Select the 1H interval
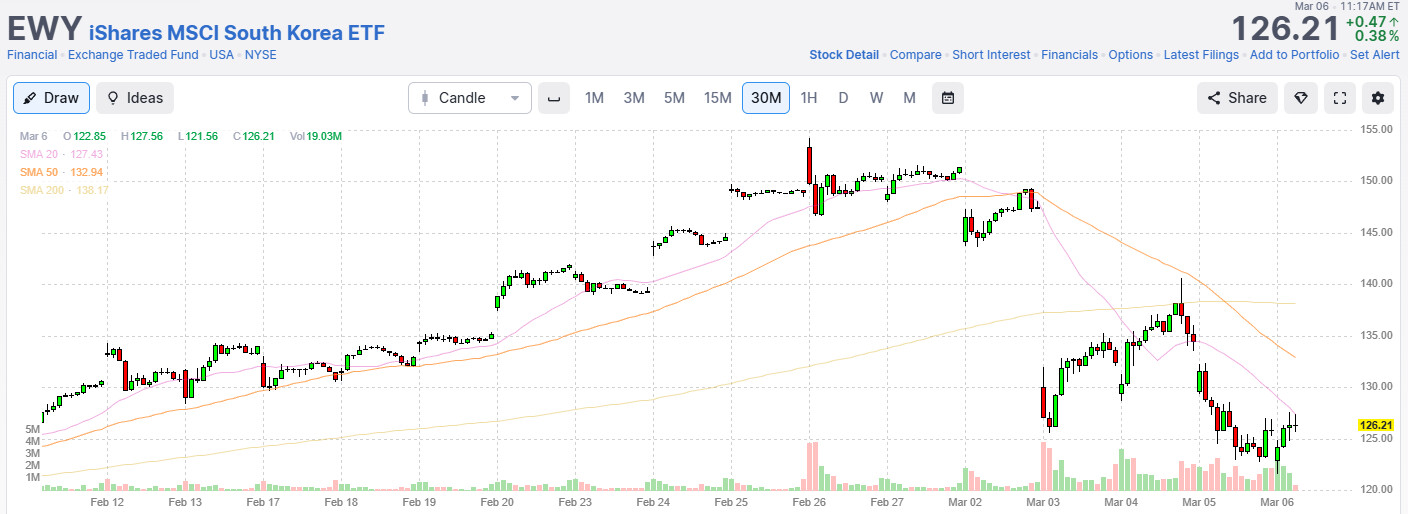 tap(809, 98)
